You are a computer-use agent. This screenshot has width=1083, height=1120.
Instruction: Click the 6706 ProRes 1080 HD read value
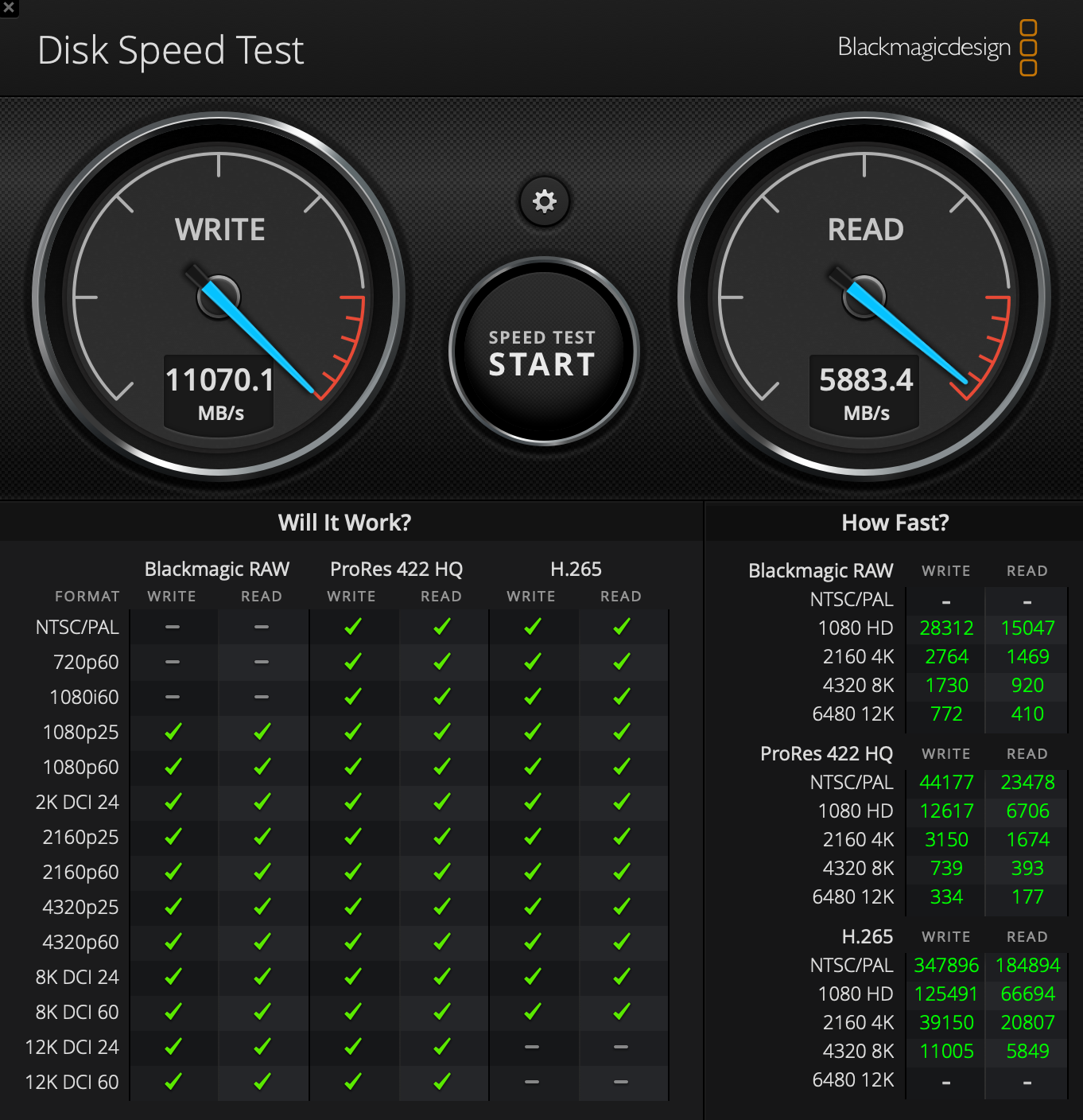tap(1027, 811)
